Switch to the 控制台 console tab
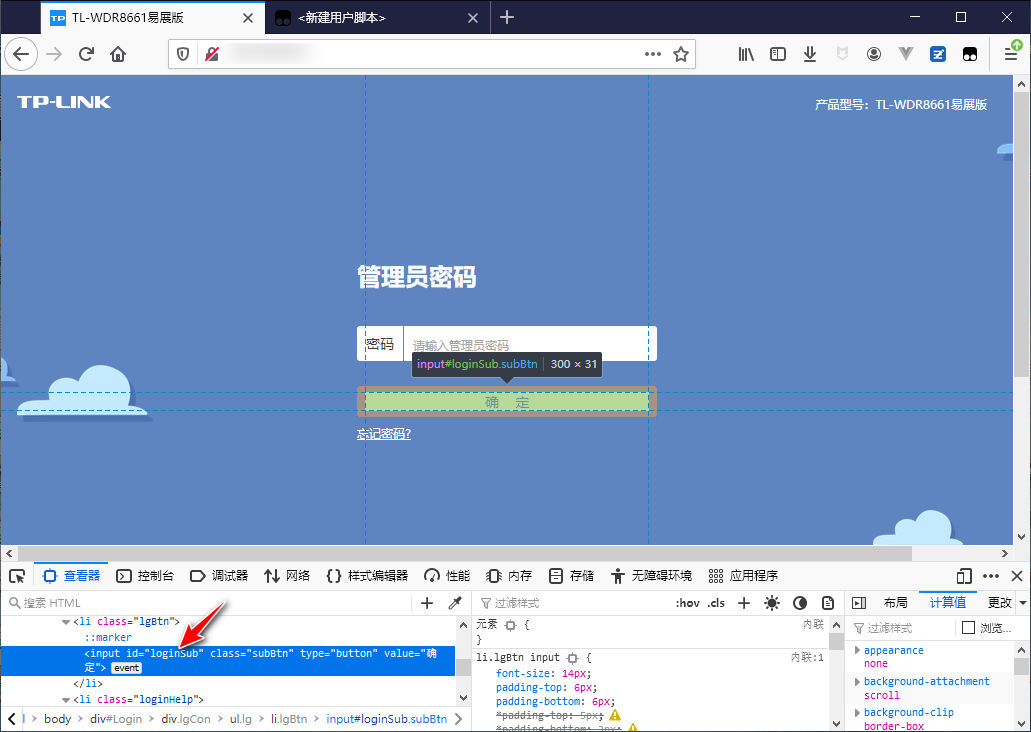The height and width of the screenshot is (732, 1031). [x=145, y=576]
